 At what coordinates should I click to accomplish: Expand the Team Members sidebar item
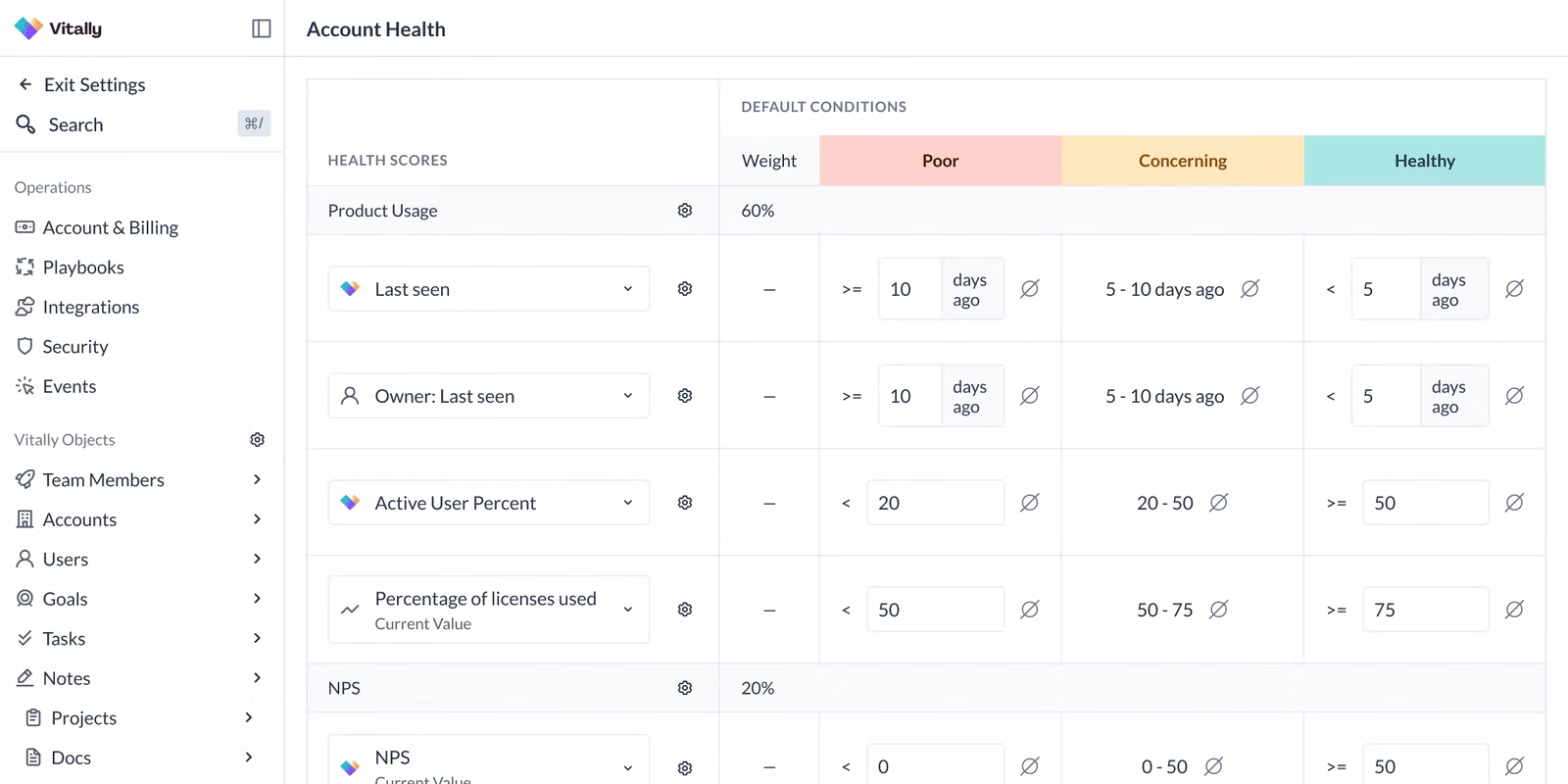(x=257, y=479)
